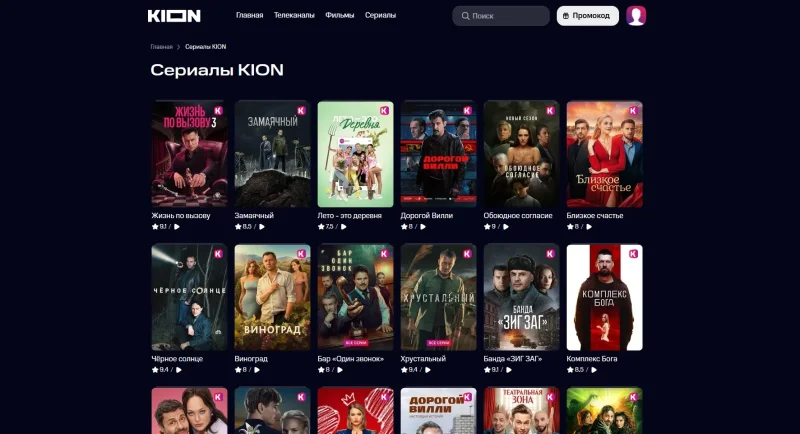Click play icon under Дорогой Вилли
The width and height of the screenshot is (800, 434).
click(x=423, y=227)
